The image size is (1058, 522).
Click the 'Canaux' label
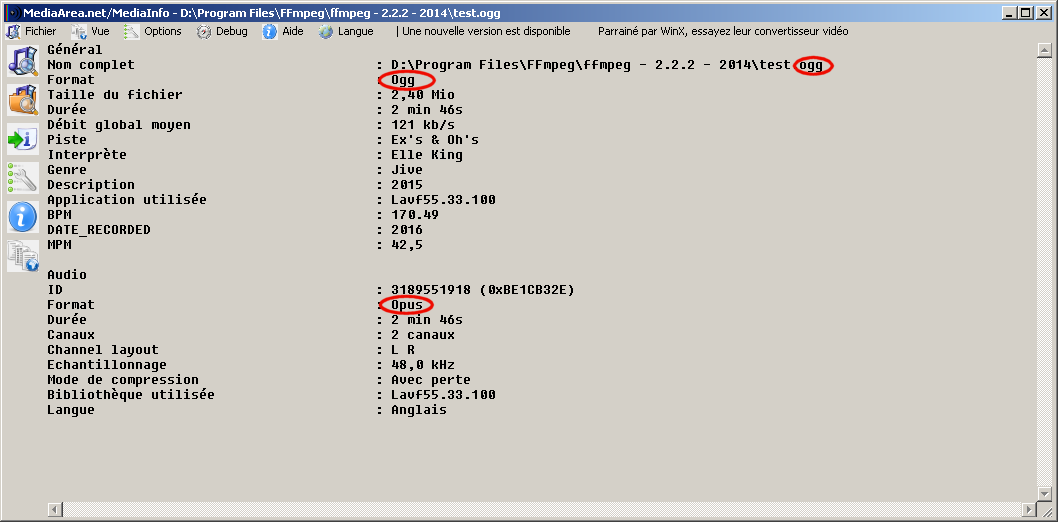coord(71,335)
